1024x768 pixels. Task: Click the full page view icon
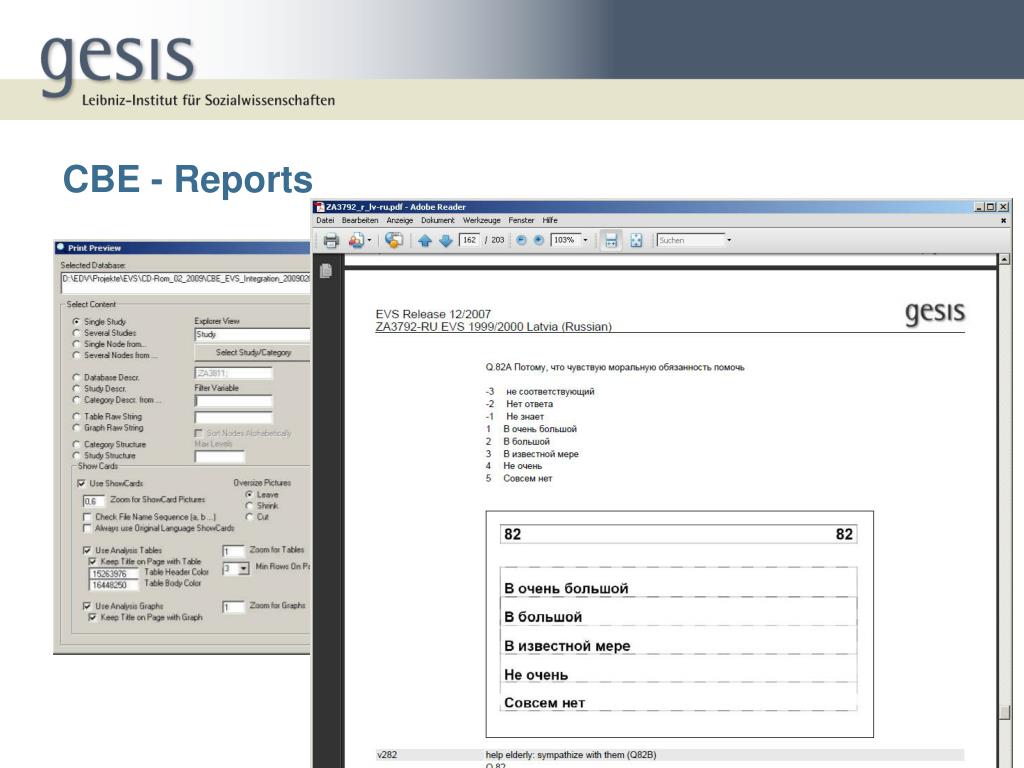636,240
